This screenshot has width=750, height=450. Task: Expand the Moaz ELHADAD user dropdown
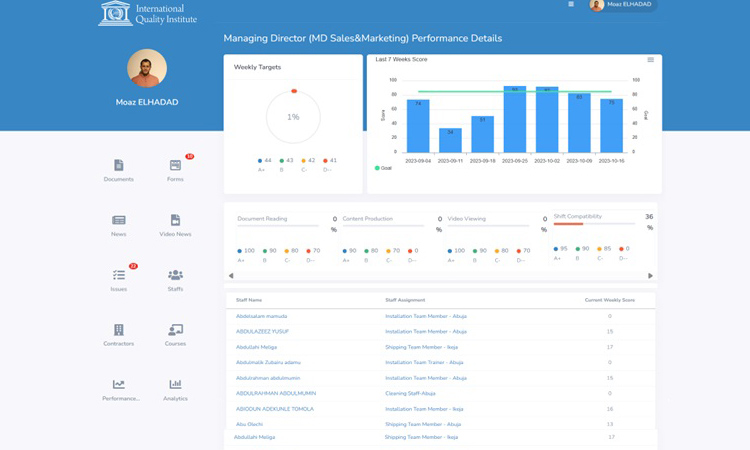[622, 5]
